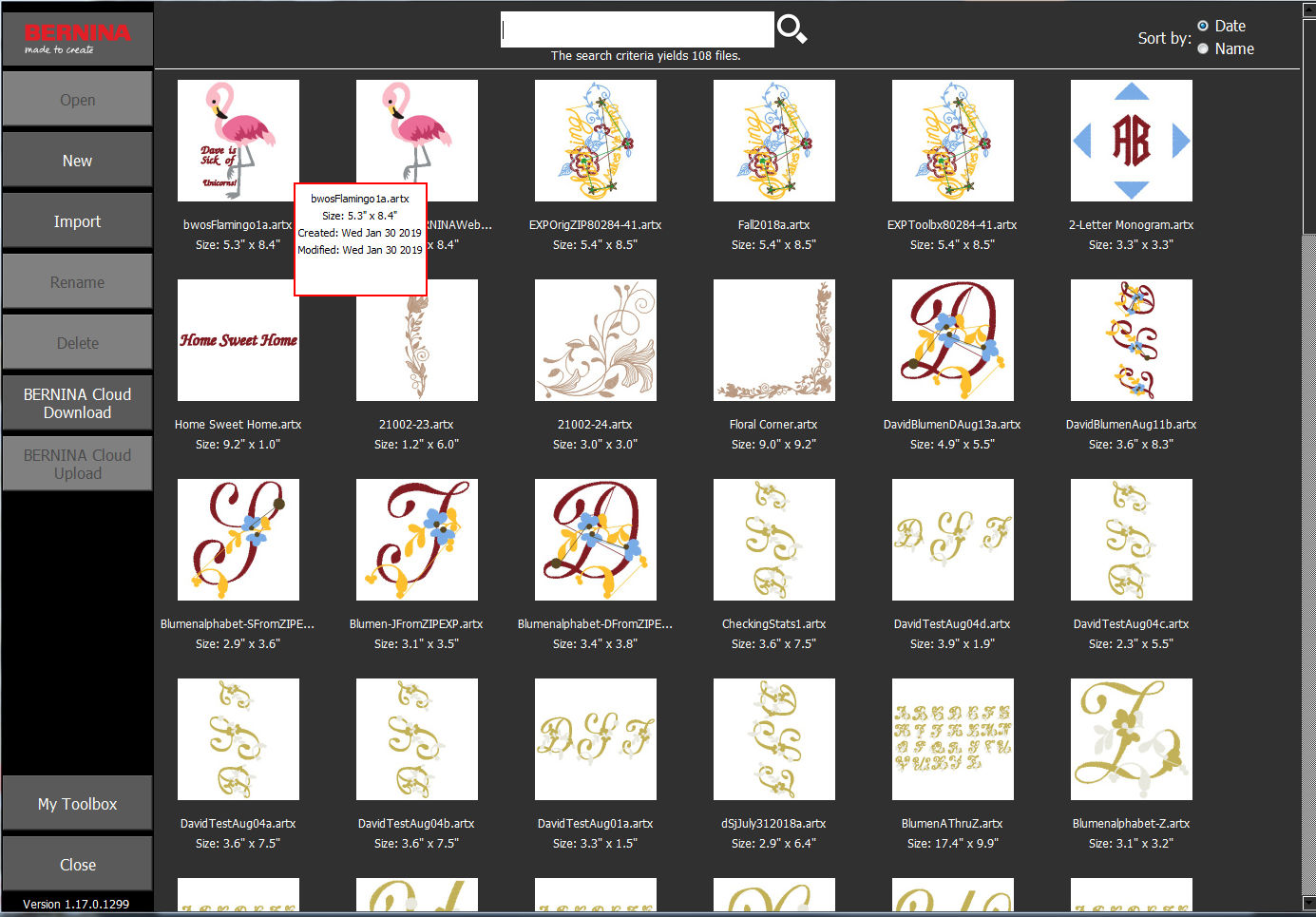Select bwosFlamingo1a.artx flamingo thumbnail
Viewport: 1316px width, 917px height.
238,141
